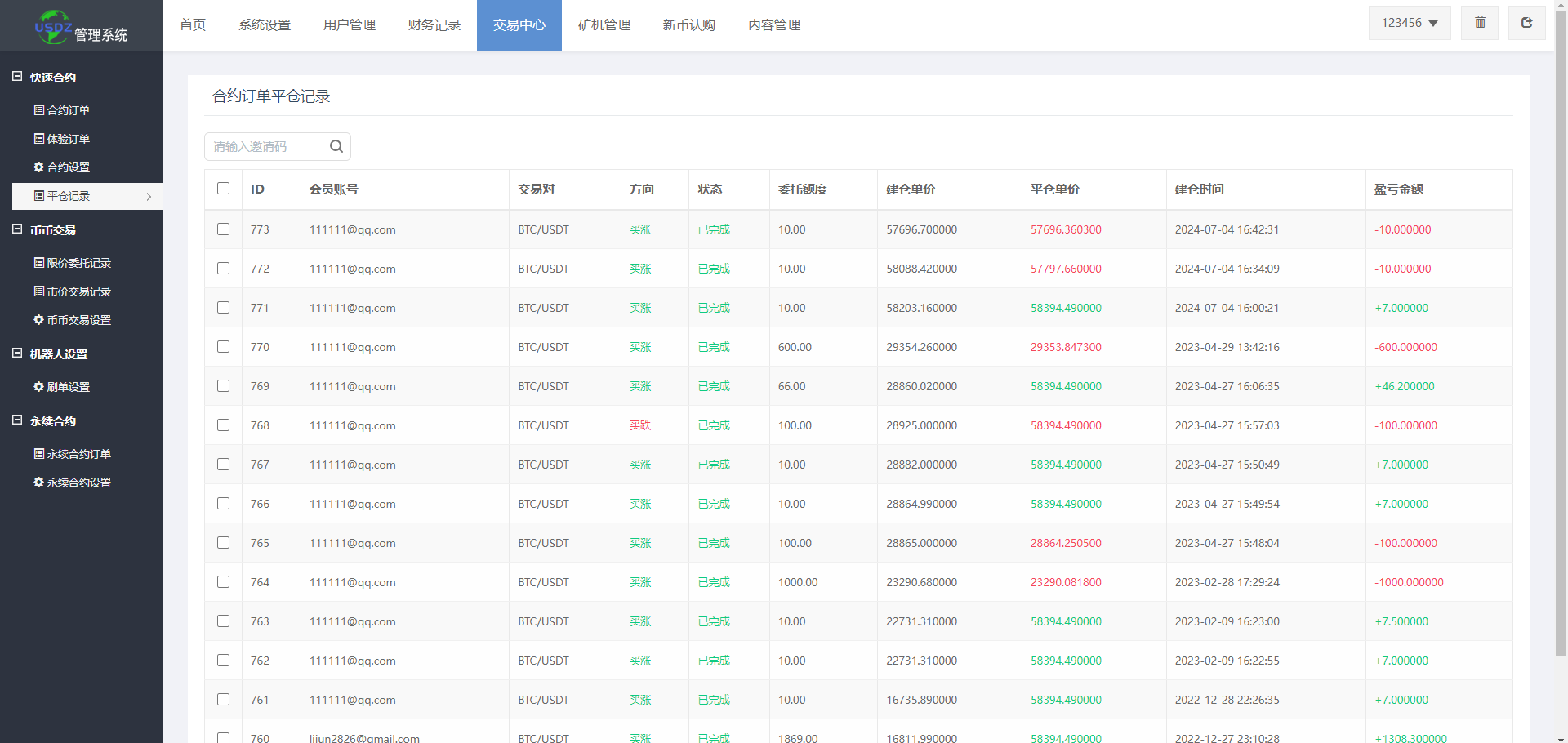This screenshot has height=743, width=1568.
Task: Select the checkbox for order 768
Action: click(223, 425)
